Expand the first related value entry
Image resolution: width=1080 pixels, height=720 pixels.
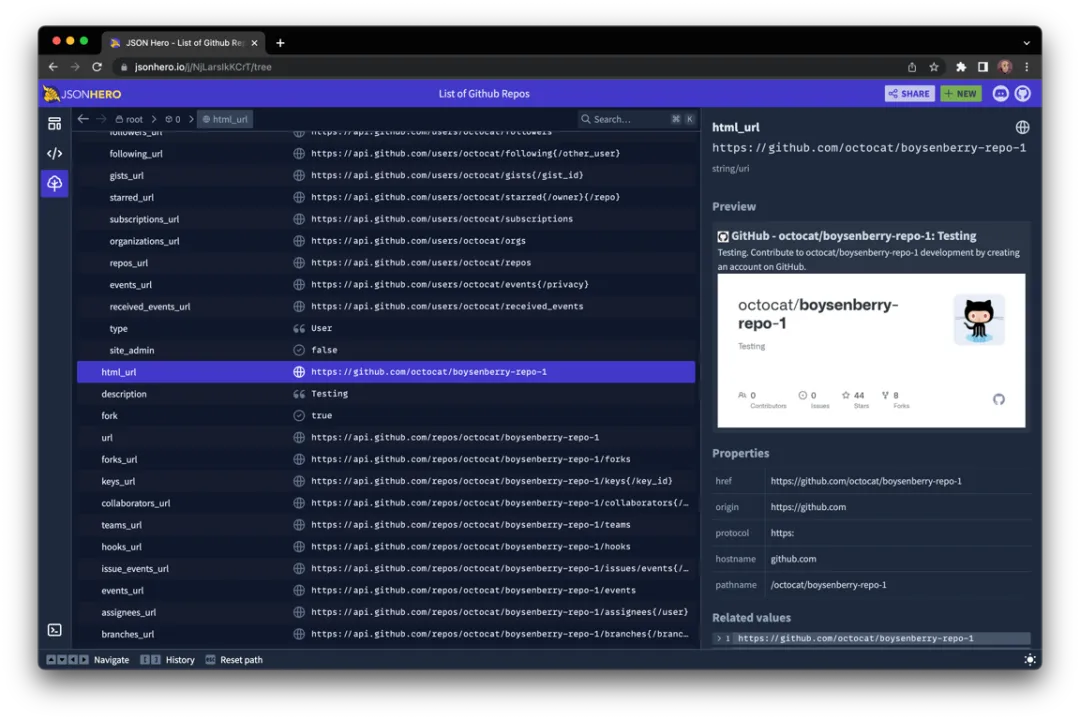tap(719, 638)
